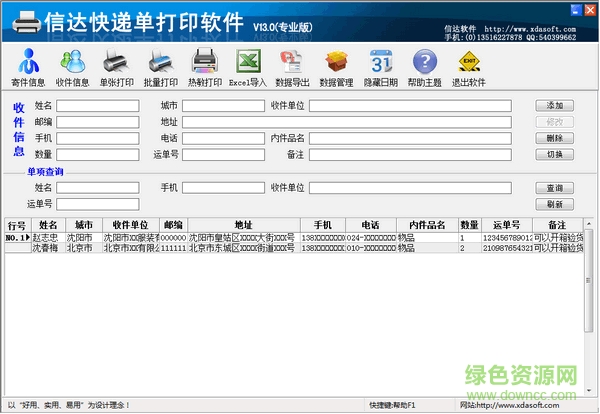Screen dimensions: 600x414
Task: Click the 退出软件 exit software icon
Action: (468, 67)
